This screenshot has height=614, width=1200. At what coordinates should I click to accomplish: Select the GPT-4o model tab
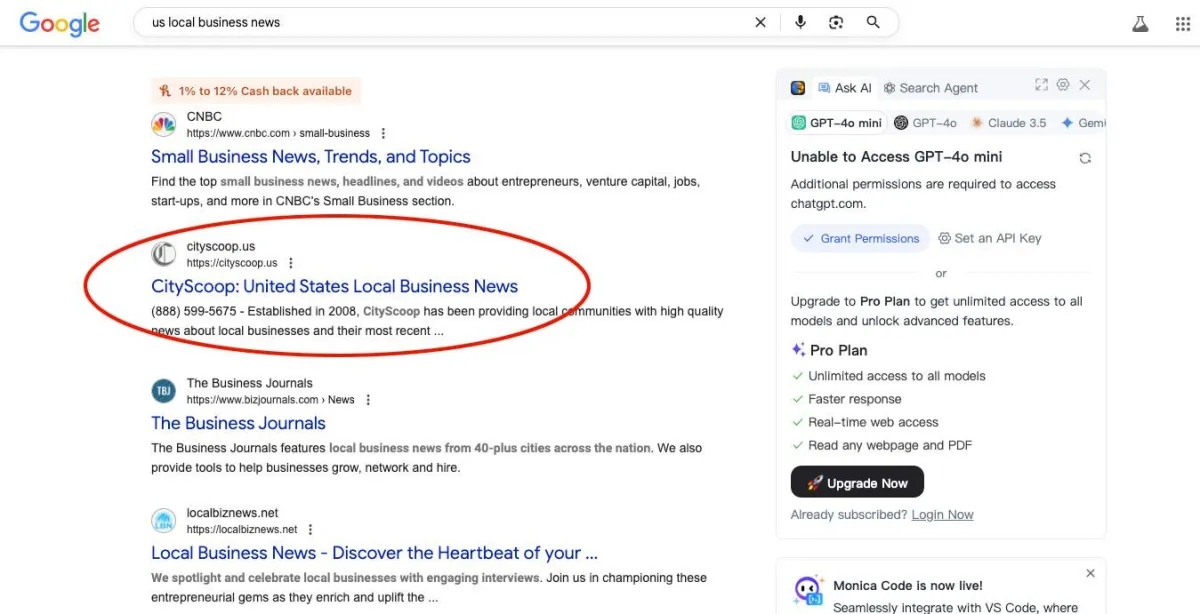point(925,123)
